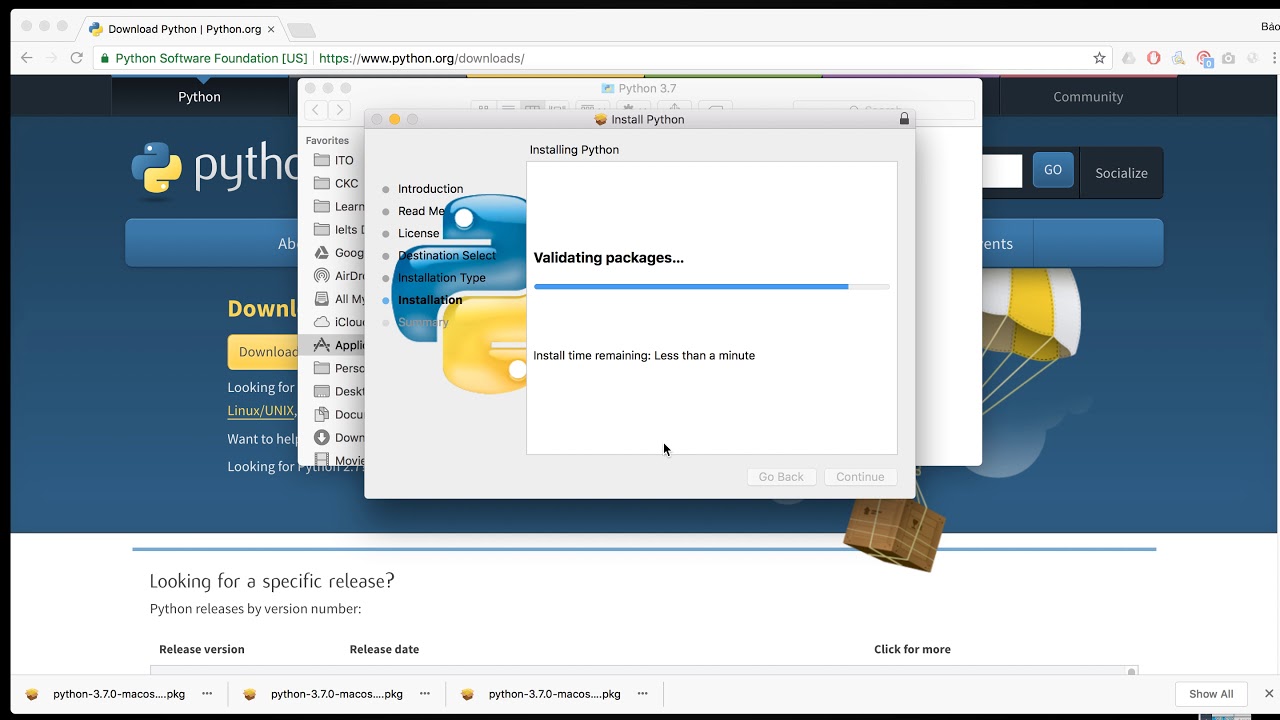Image resolution: width=1280 pixels, height=720 pixels.
Task: Click the License step in the installer
Action: click(418, 233)
